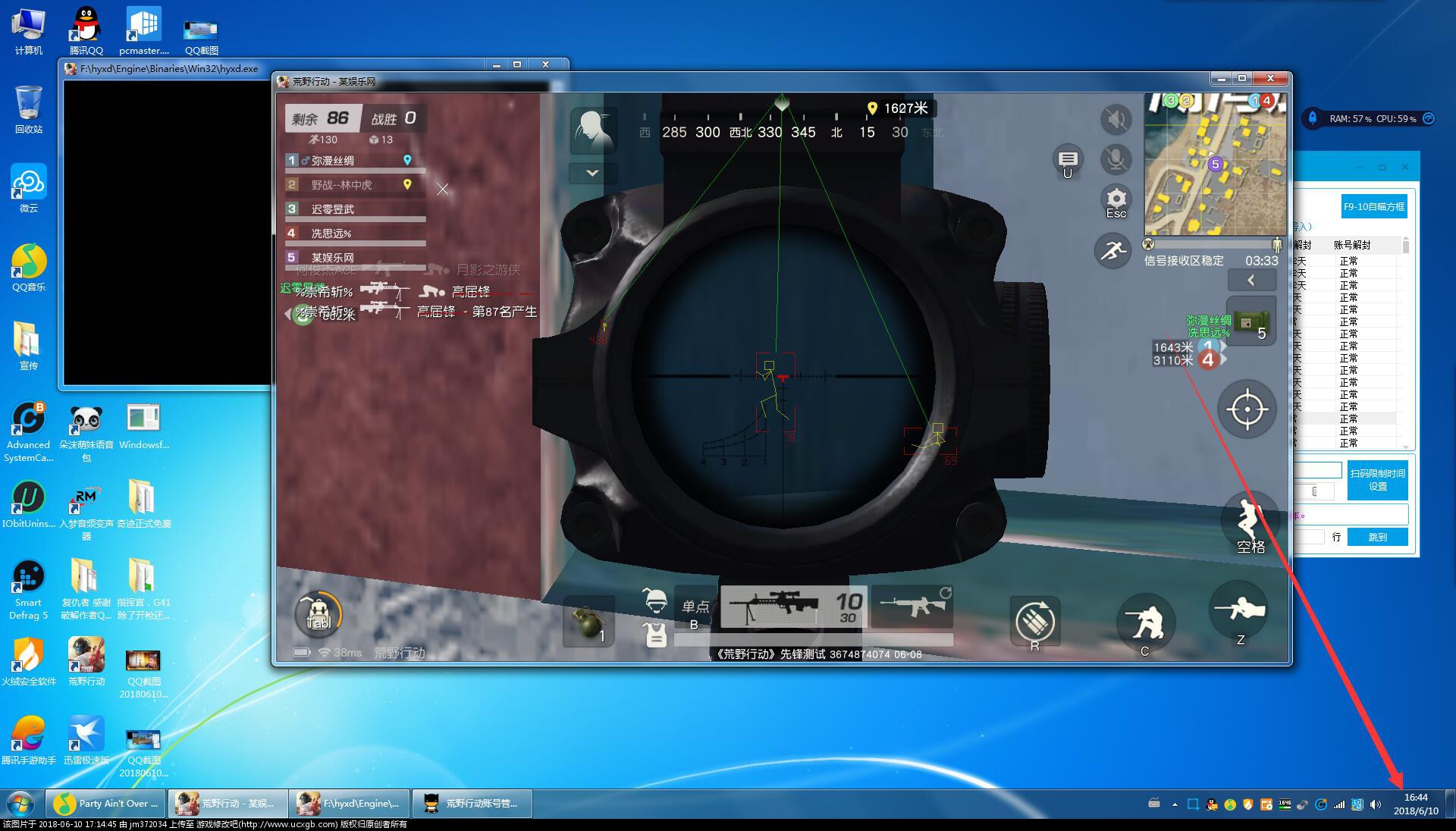Open the 荒野行动 desktop shortcut
The height and width of the screenshot is (831, 1456).
point(86,661)
